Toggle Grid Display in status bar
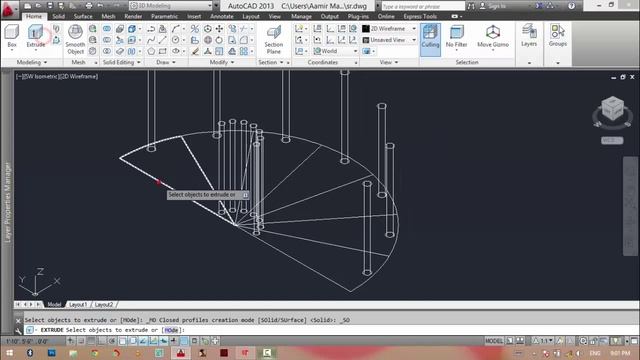 pos(91,340)
